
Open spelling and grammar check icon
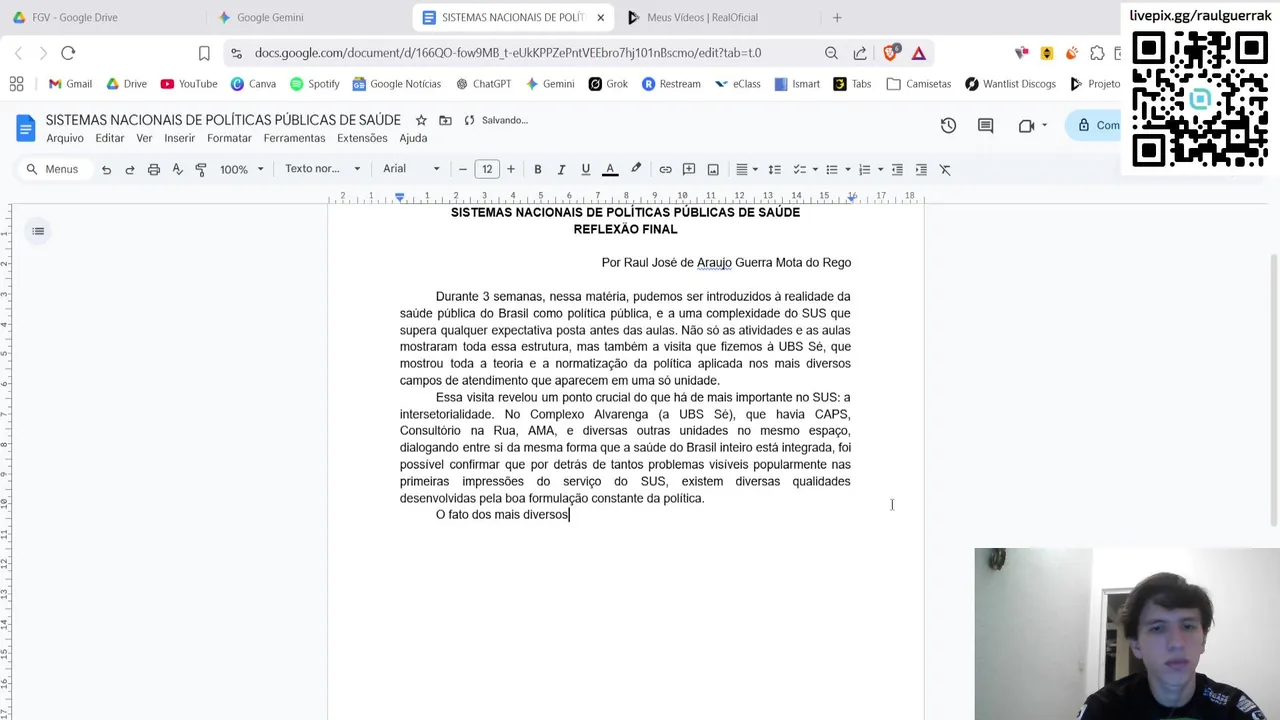(x=178, y=170)
